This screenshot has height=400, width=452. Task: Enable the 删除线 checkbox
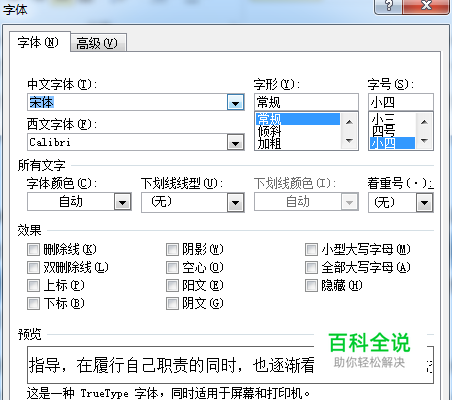click(x=33, y=249)
